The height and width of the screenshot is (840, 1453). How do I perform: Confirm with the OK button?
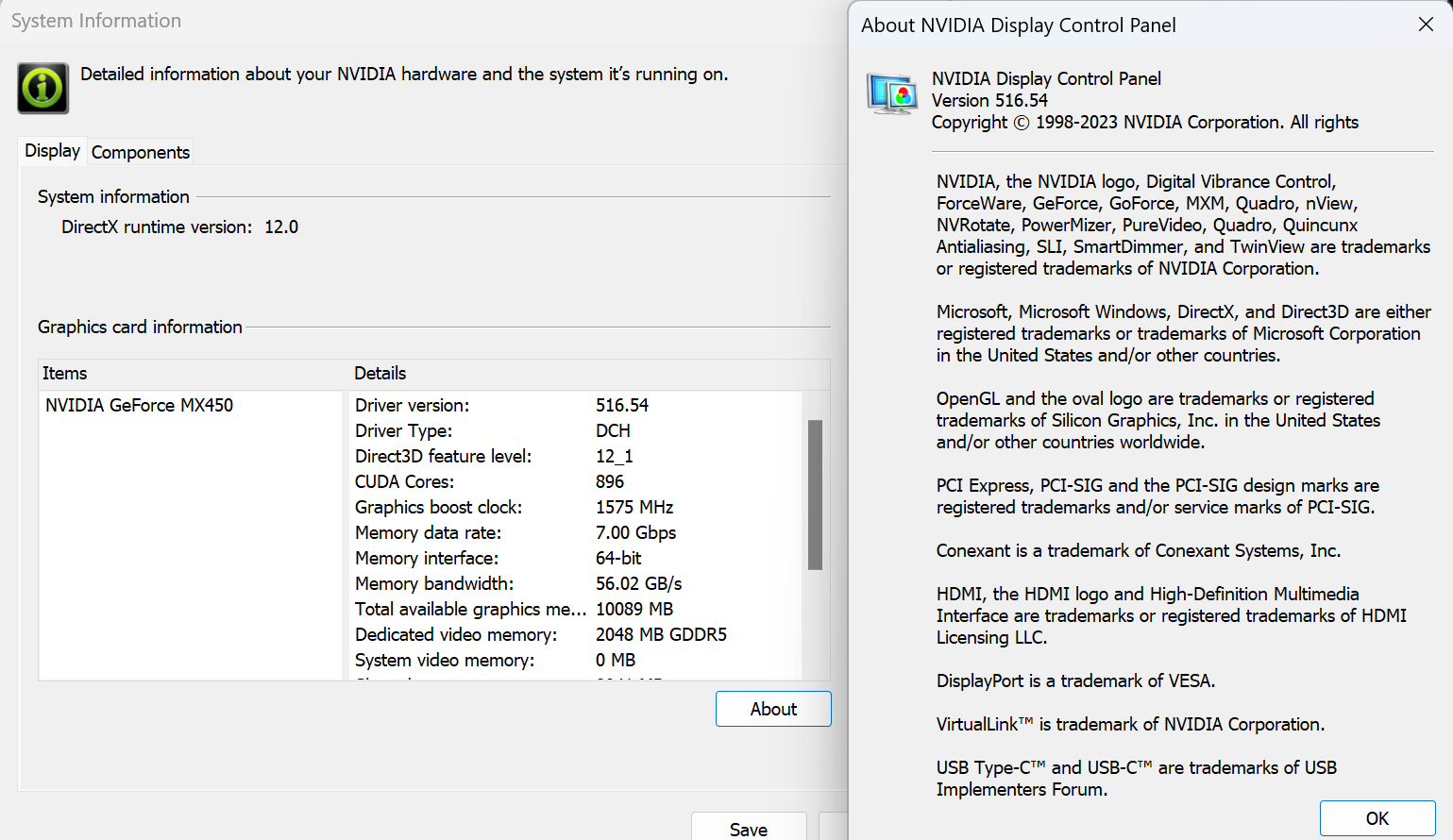1377,818
